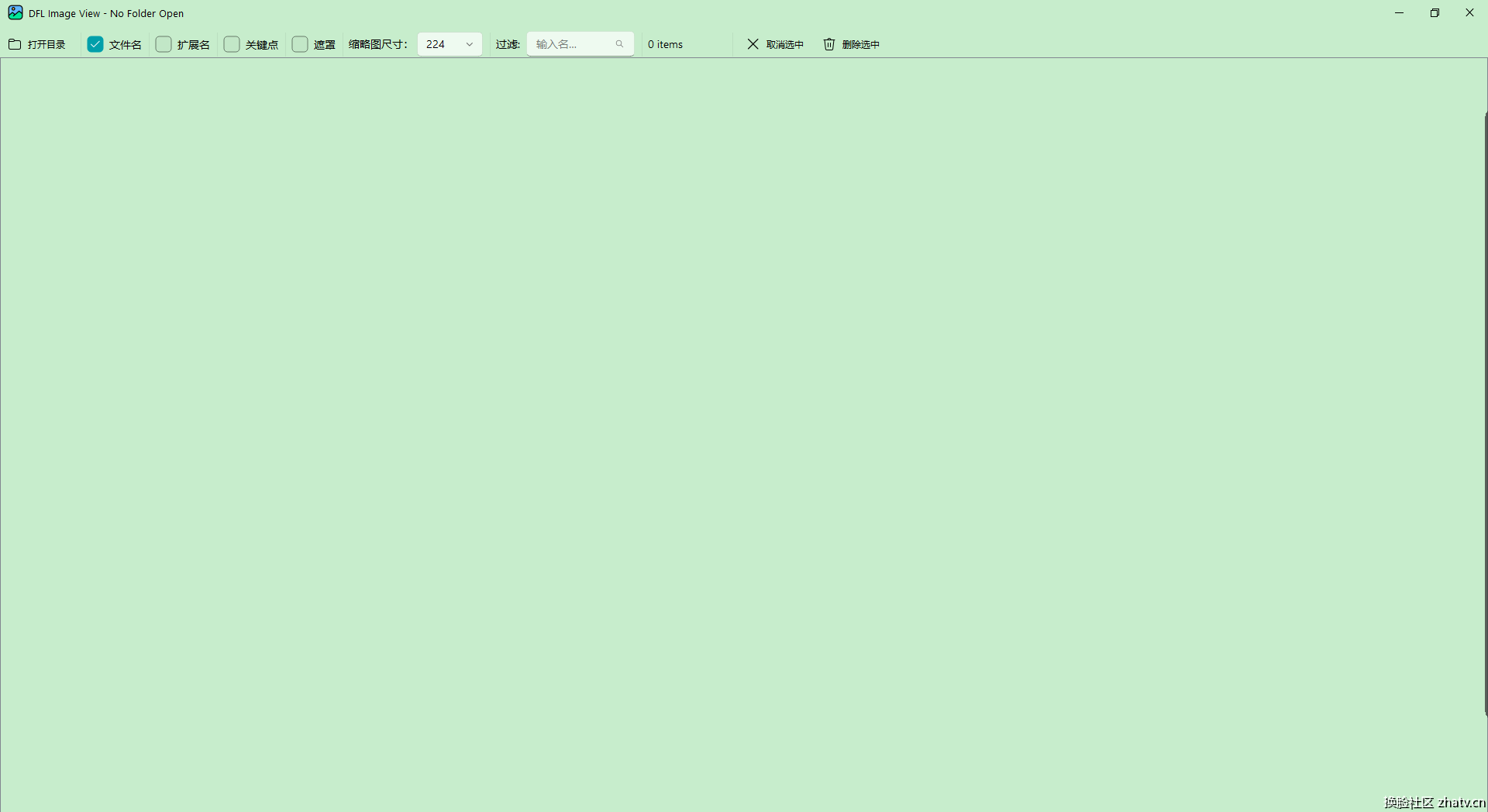1488x812 pixels.
Task: Click the "0 items" count label
Action: (x=665, y=44)
